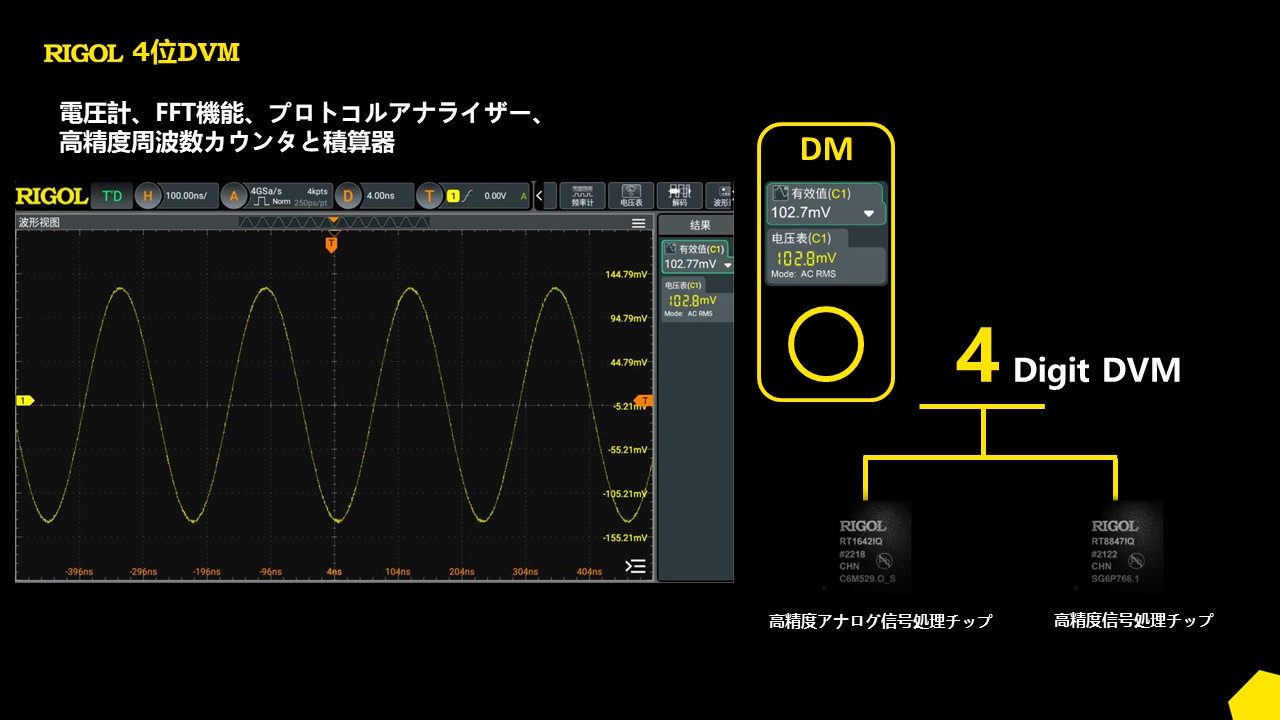Viewport: 1280px width, 720px height.
Task: Expand the 有效值 102.77mV measurement dropdown
Action: [x=727, y=264]
